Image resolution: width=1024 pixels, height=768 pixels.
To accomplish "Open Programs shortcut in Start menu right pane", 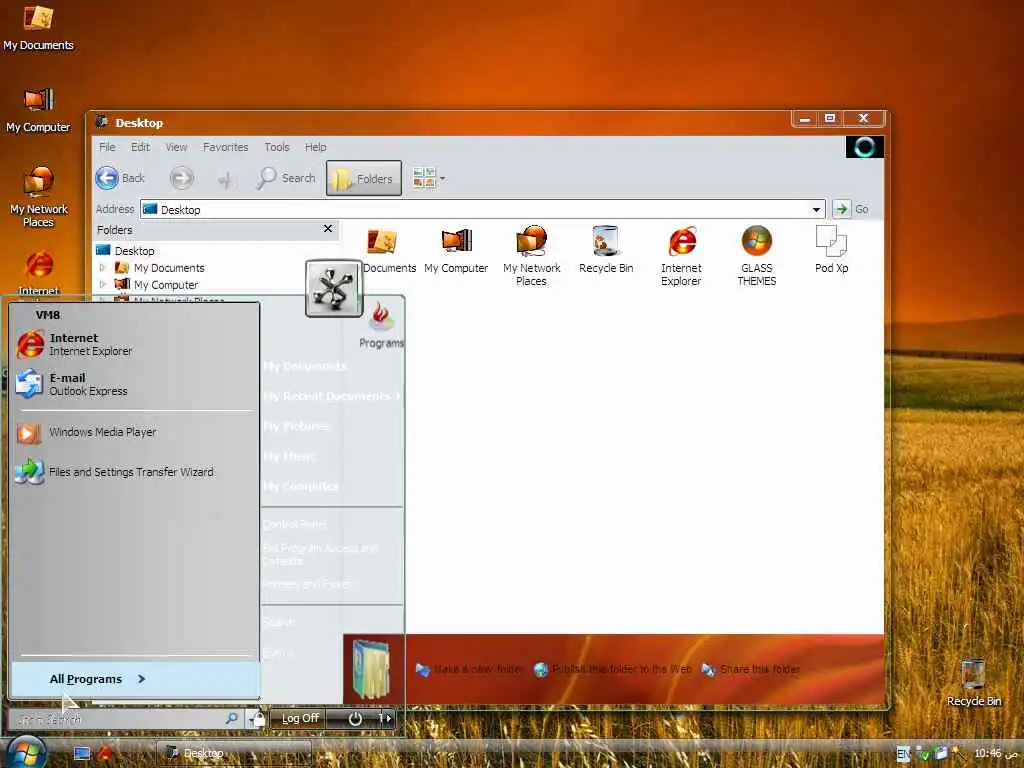I will click(x=381, y=325).
